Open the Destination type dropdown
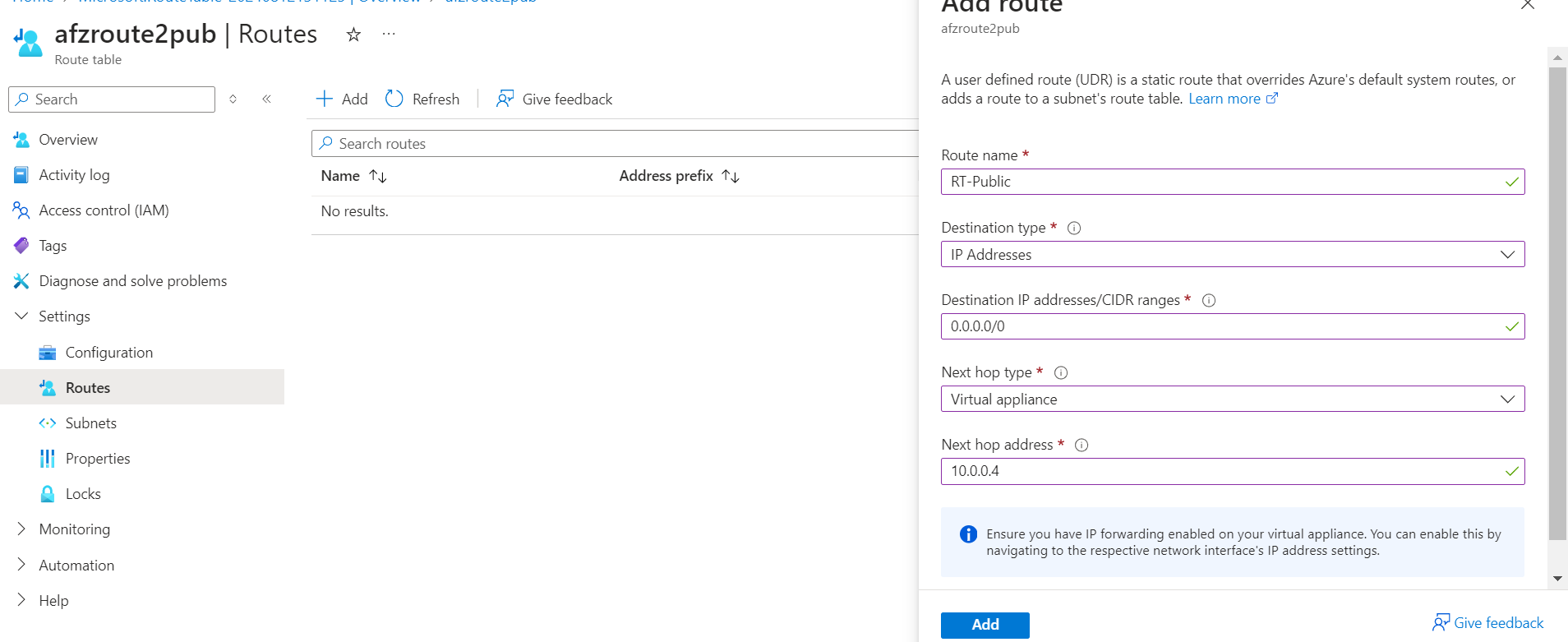This screenshot has height=642, width=1568. (1231, 254)
